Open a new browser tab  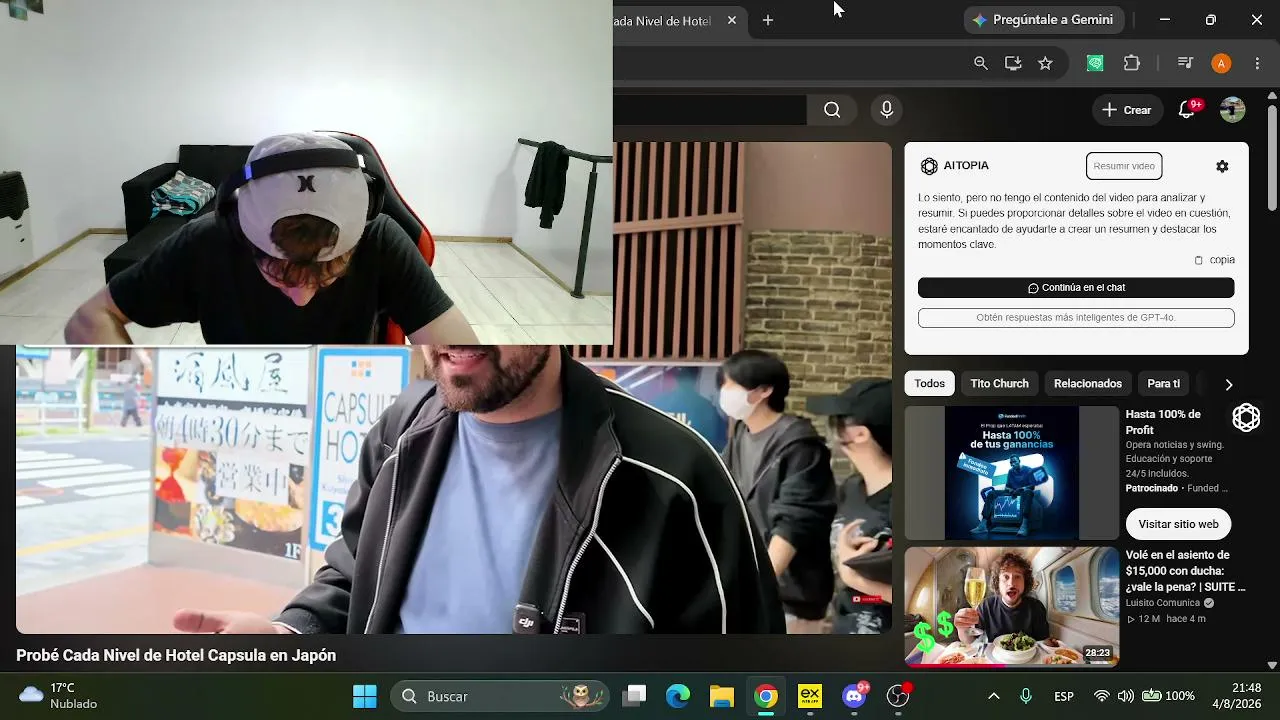coord(768,20)
